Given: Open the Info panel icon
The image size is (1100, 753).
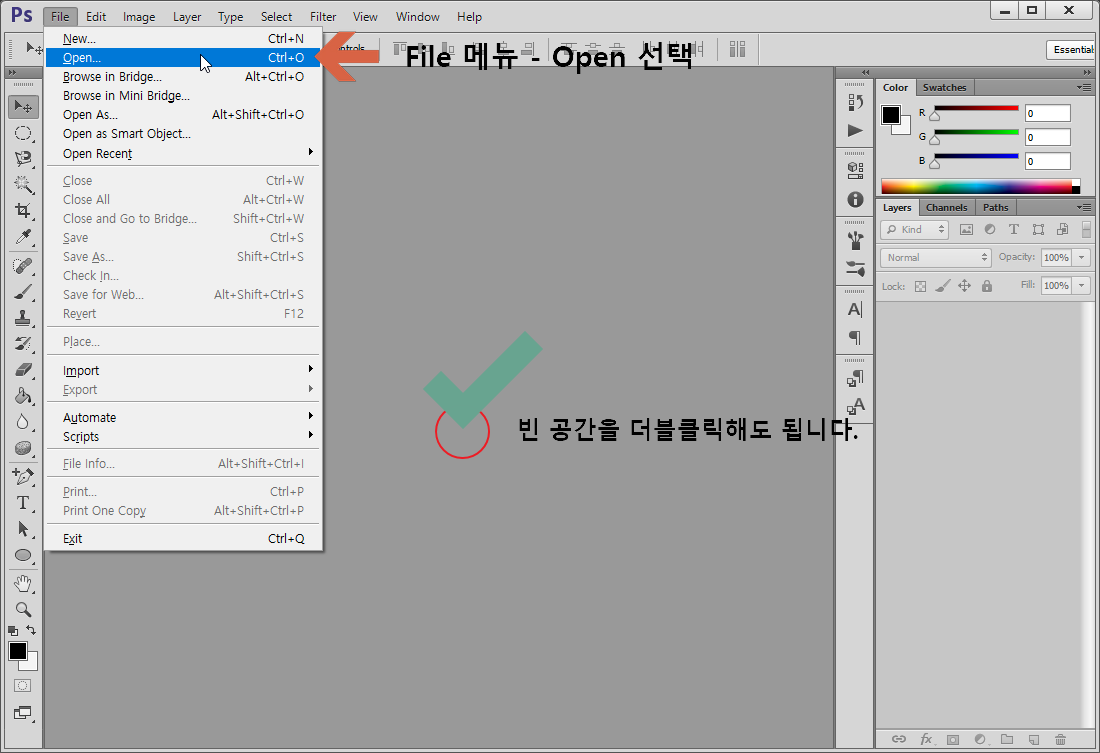Looking at the screenshot, I should (x=855, y=200).
